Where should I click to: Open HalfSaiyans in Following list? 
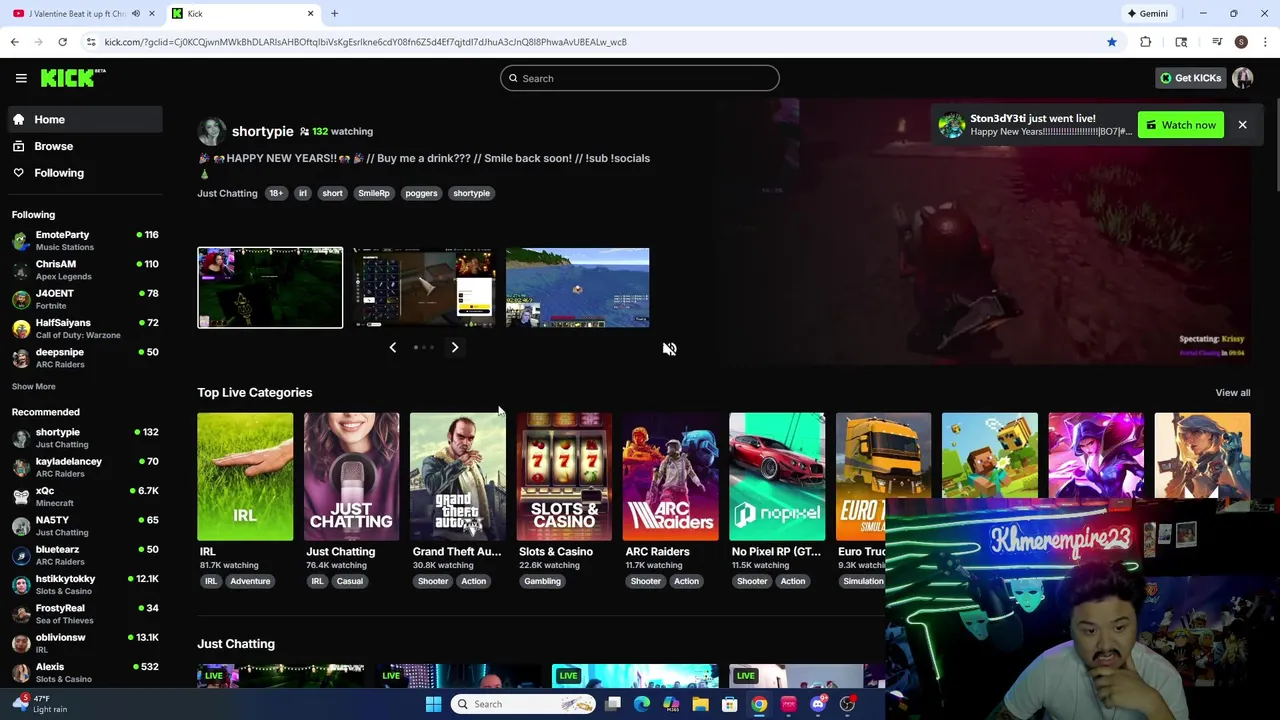pyautogui.click(x=84, y=328)
